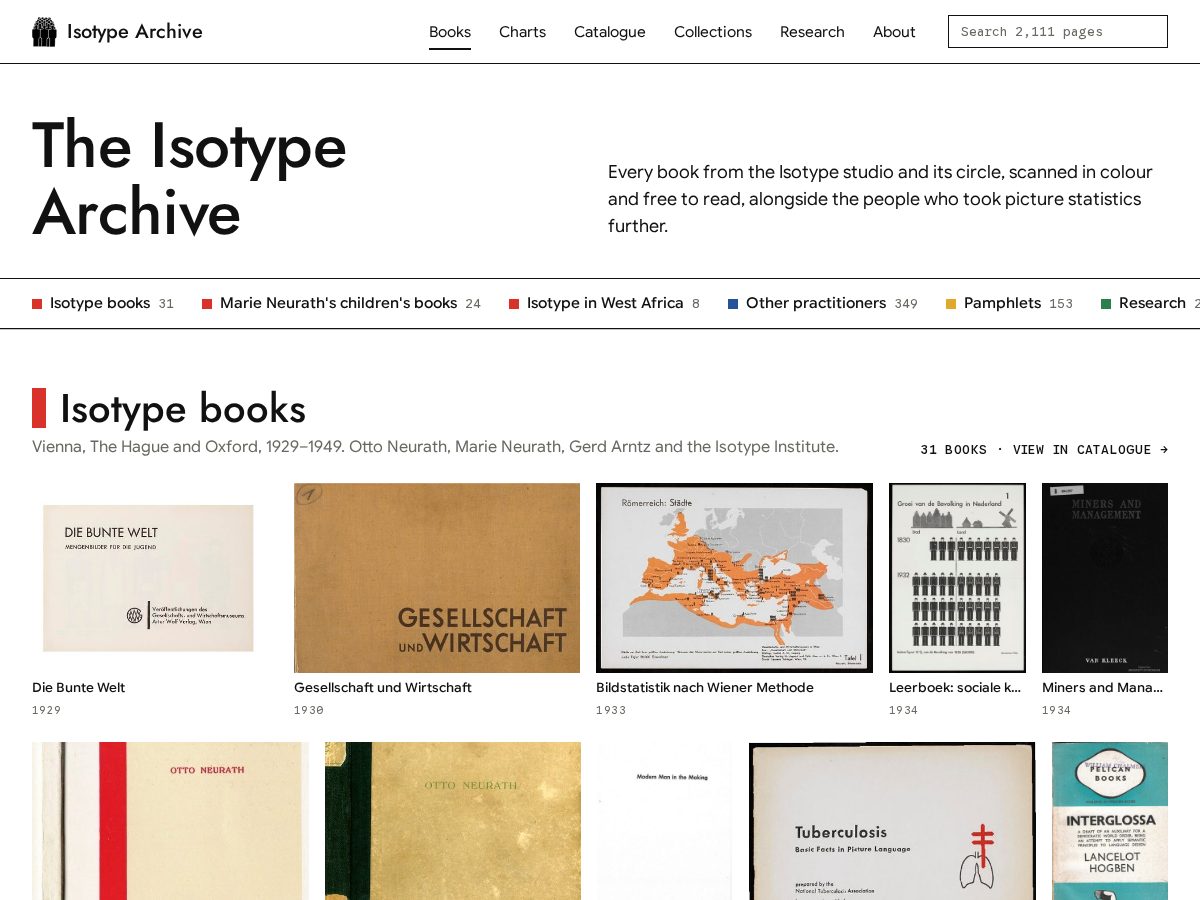Open the About nav item
This screenshot has height=900, width=1200.
(x=894, y=32)
